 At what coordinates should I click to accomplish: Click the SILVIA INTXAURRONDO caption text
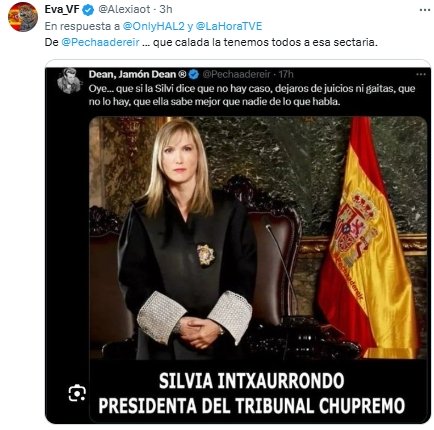pyautogui.click(x=252, y=381)
